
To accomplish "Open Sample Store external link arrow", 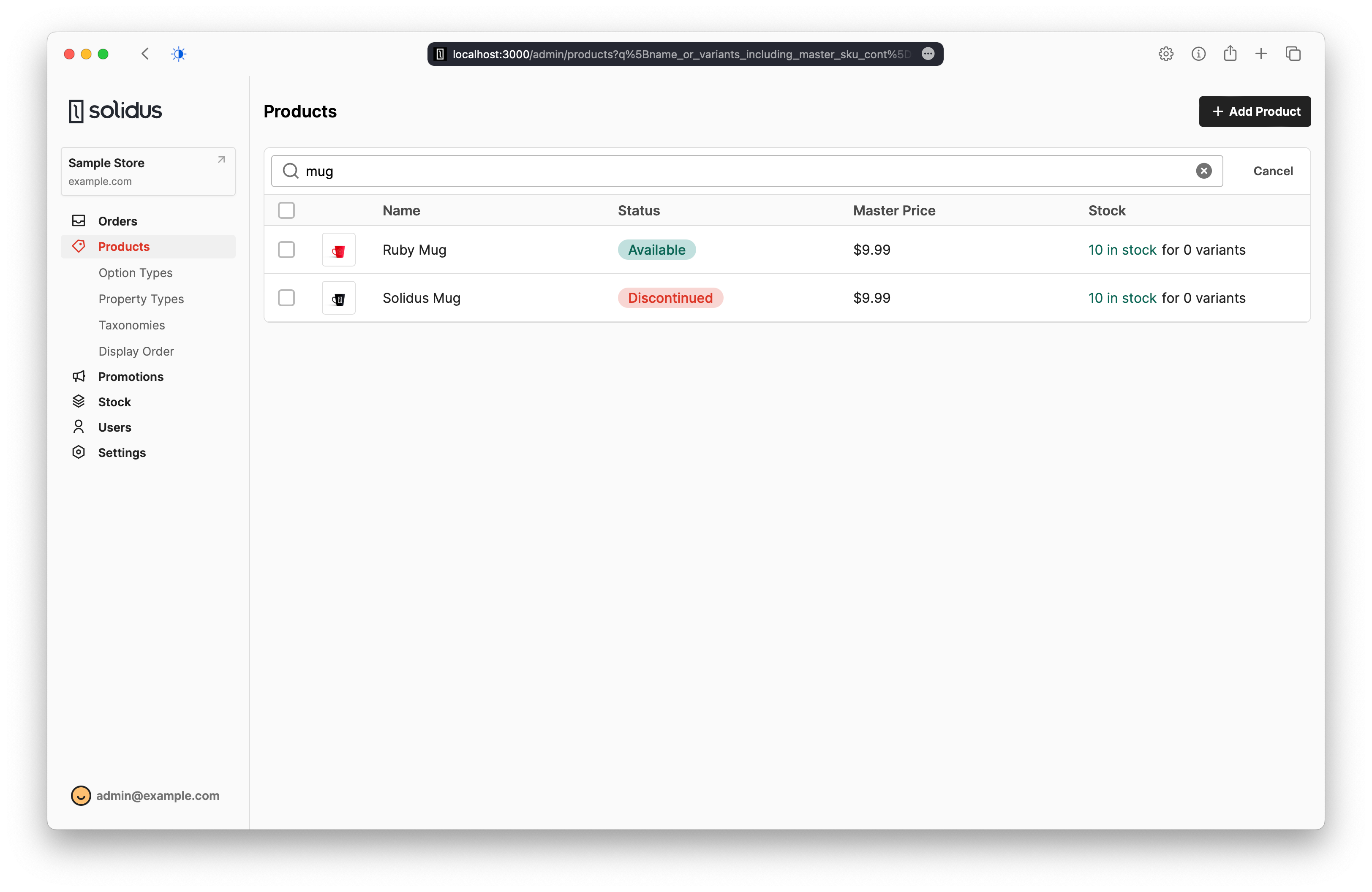I will coord(221,160).
